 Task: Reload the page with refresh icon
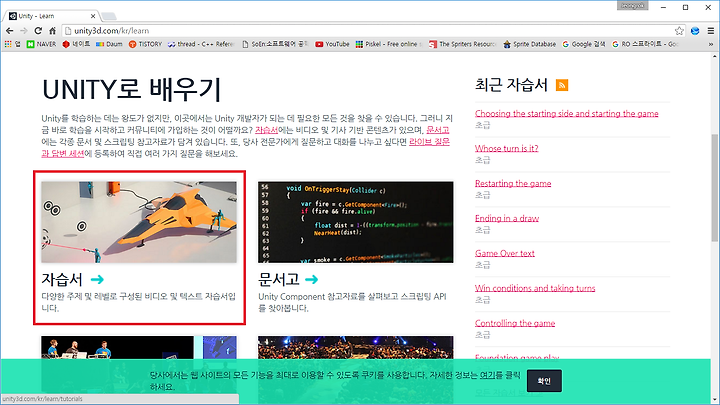38,31
